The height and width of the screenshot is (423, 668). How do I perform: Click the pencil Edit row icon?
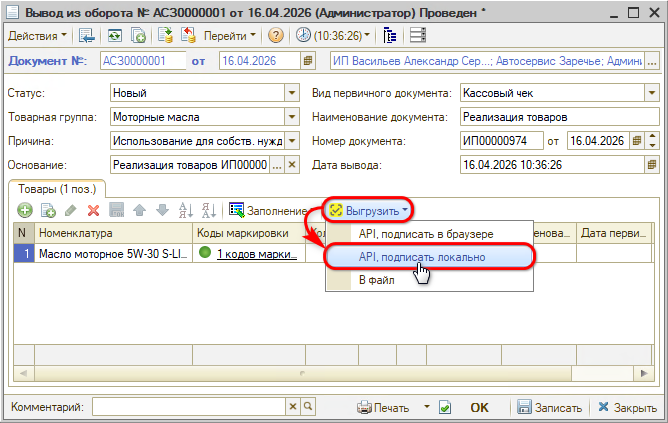[70, 210]
